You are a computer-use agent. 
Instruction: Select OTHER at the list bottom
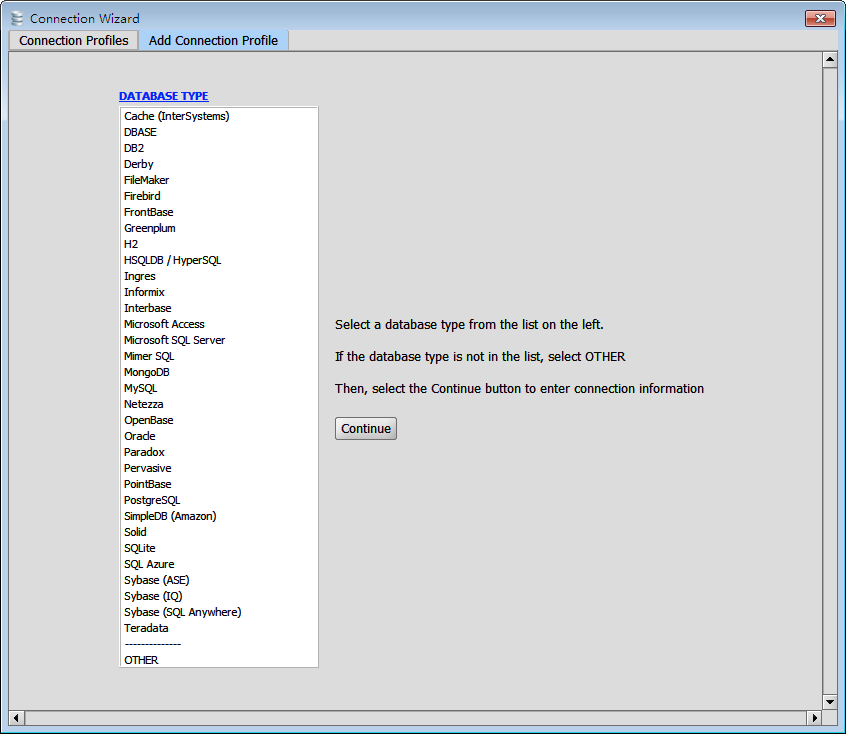click(219, 661)
